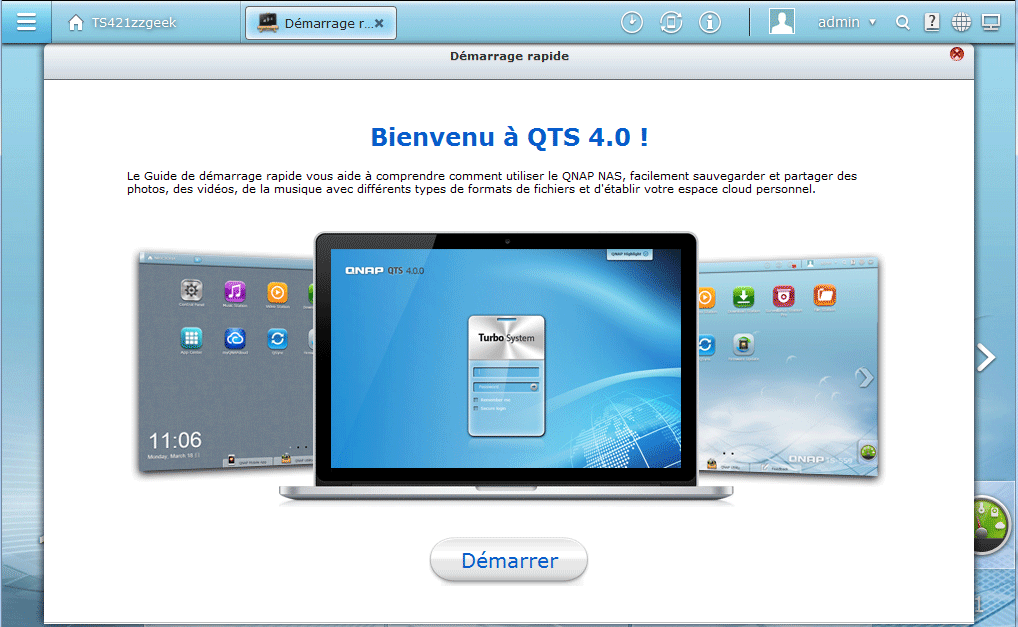Click the Bienvenu à QTS 4.0 heading
This screenshot has height=627, width=1018.
coord(509,137)
